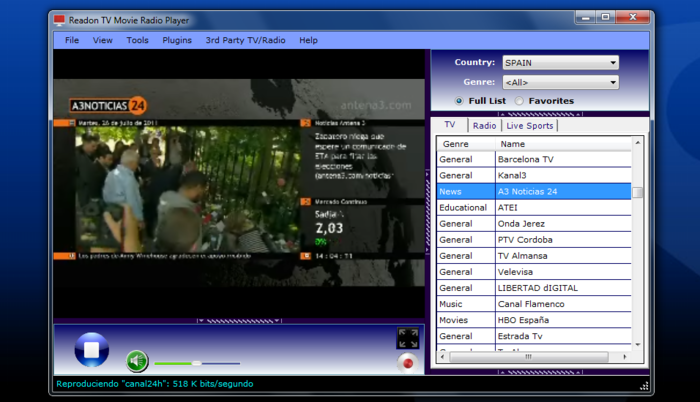This screenshot has height=402, width=700.
Task: Start recording with the red record button
Action: (x=407, y=362)
